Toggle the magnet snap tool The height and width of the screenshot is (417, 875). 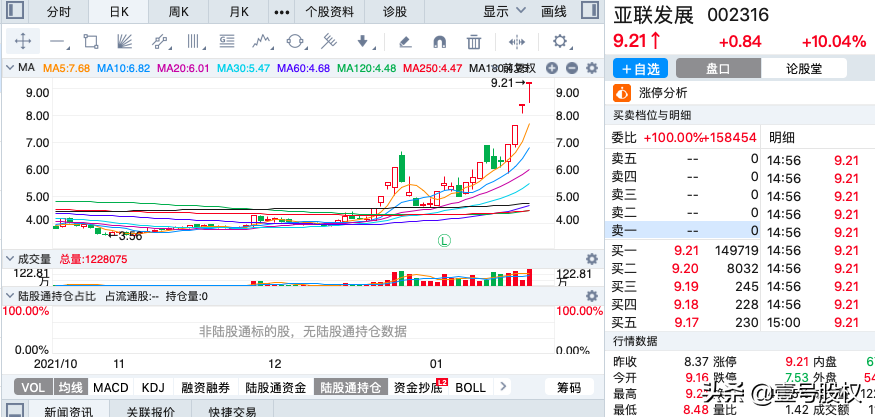coord(440,41)
